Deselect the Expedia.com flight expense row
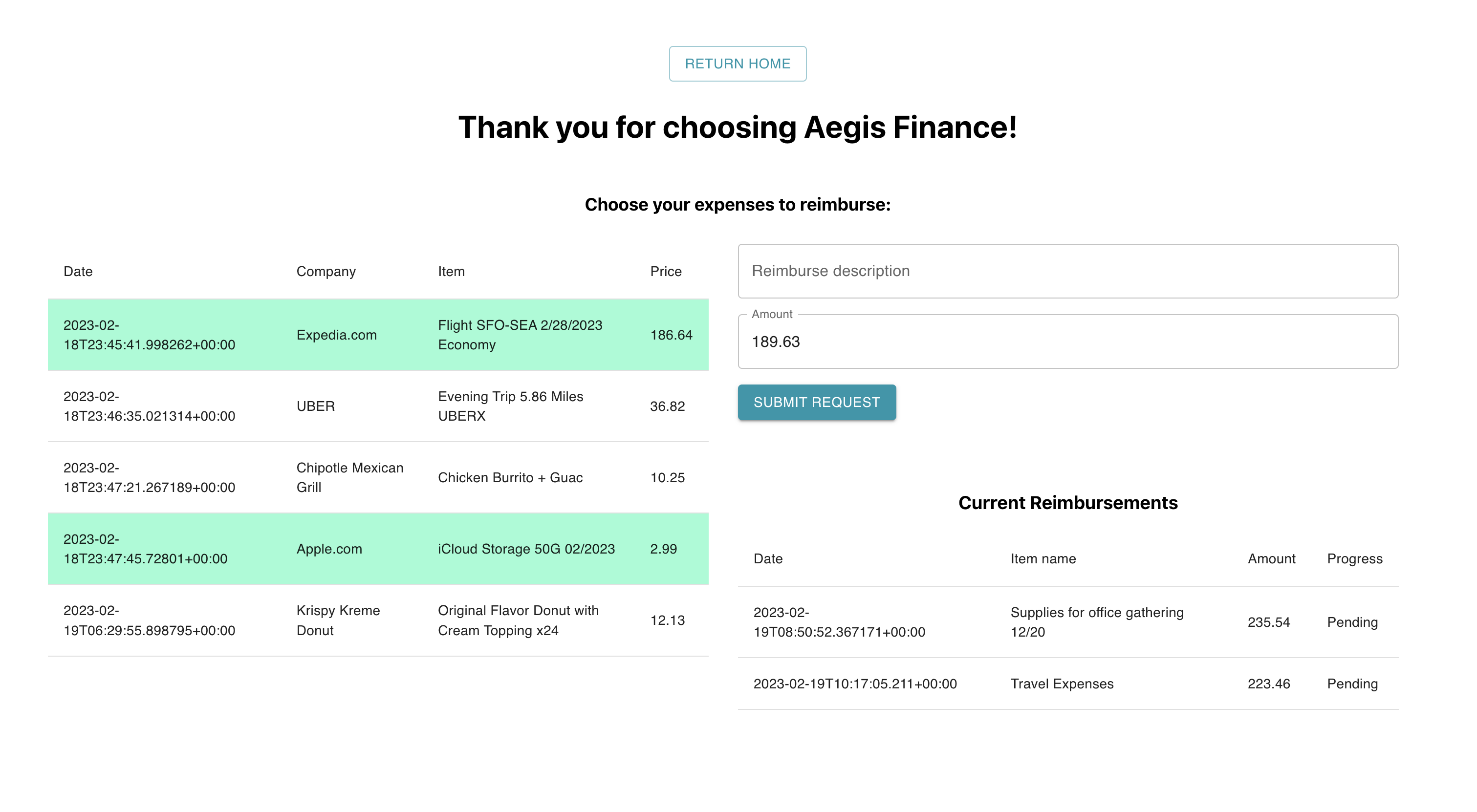 (378, 335)
